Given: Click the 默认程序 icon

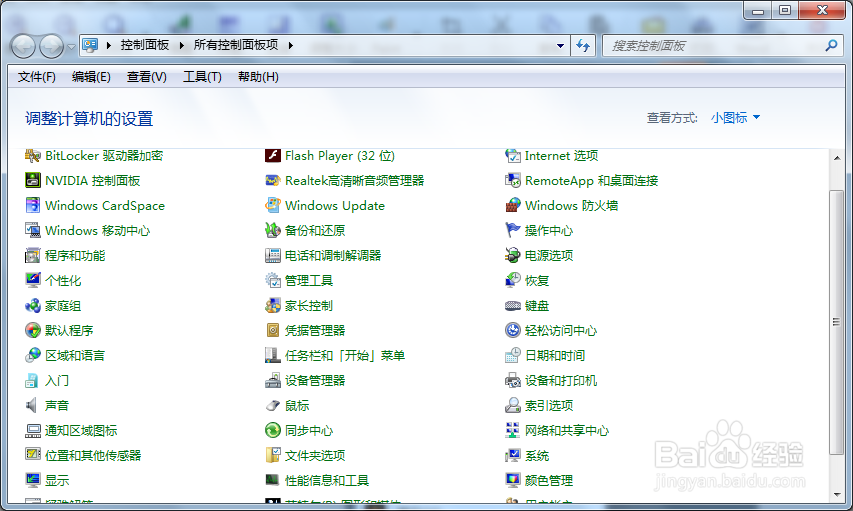Looking at the screenshot, I should point(33,330).
